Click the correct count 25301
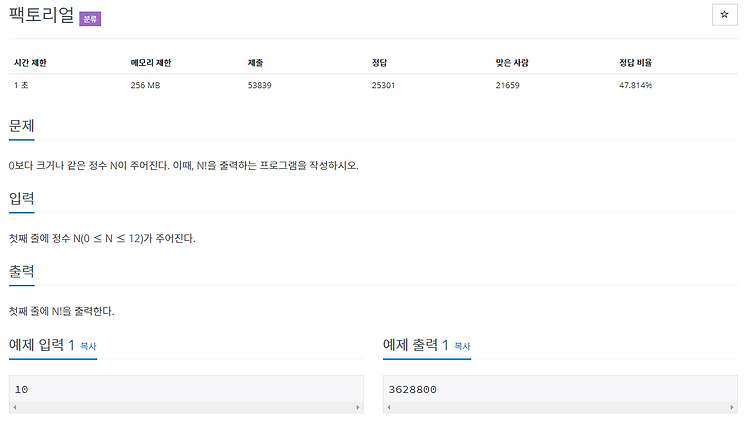The image size is (750, 423). 383,85
